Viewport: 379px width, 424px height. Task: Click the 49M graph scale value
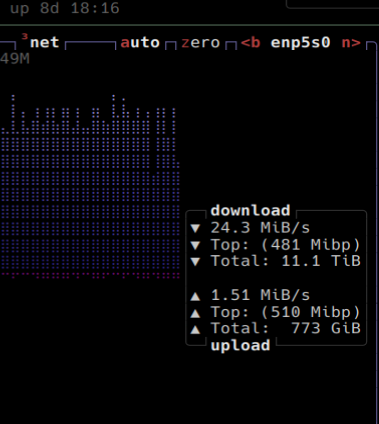click(x=15, y=59)
